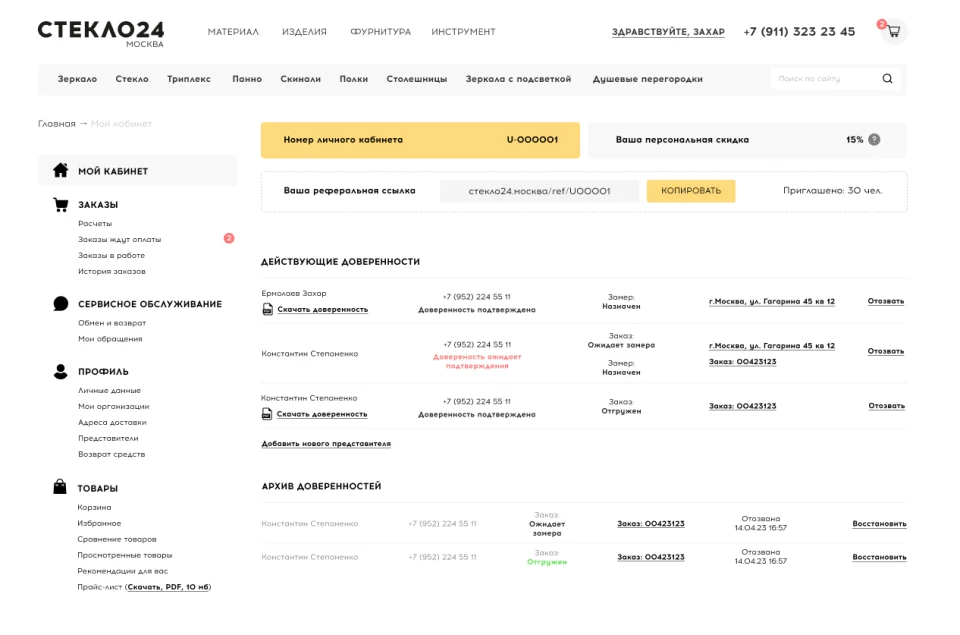Viewport: 960px width, 635px height.
Task: Go to Столешницы category
Action: click(x=416, y=79)
